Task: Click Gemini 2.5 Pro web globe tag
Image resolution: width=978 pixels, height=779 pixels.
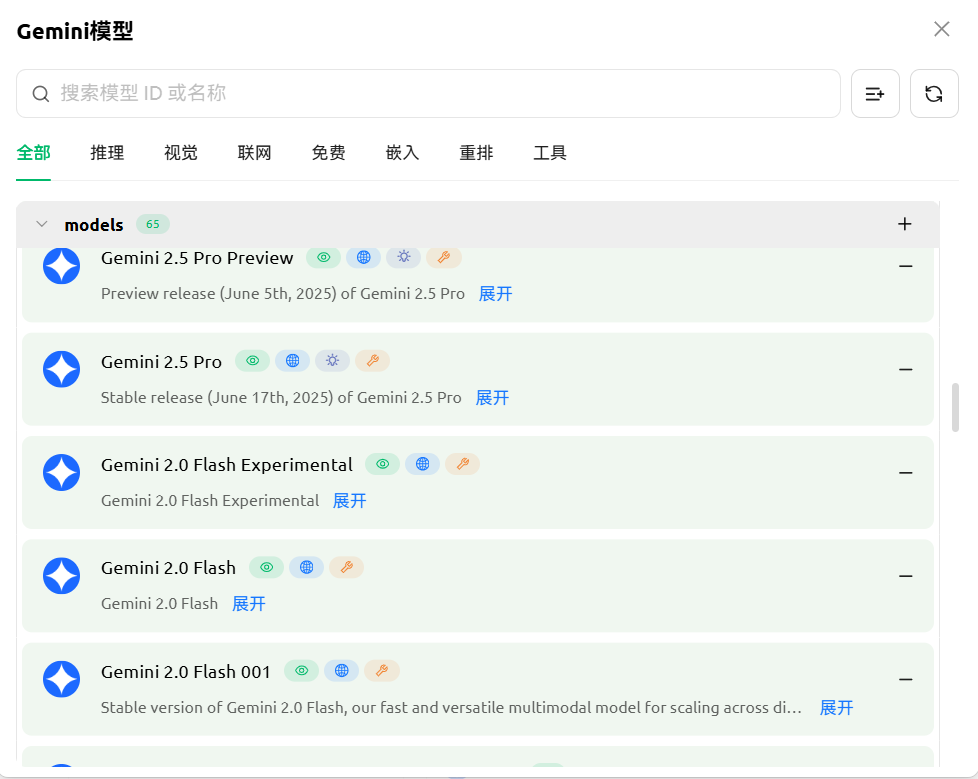Action: pyautogui.click(x=293, y=361)
